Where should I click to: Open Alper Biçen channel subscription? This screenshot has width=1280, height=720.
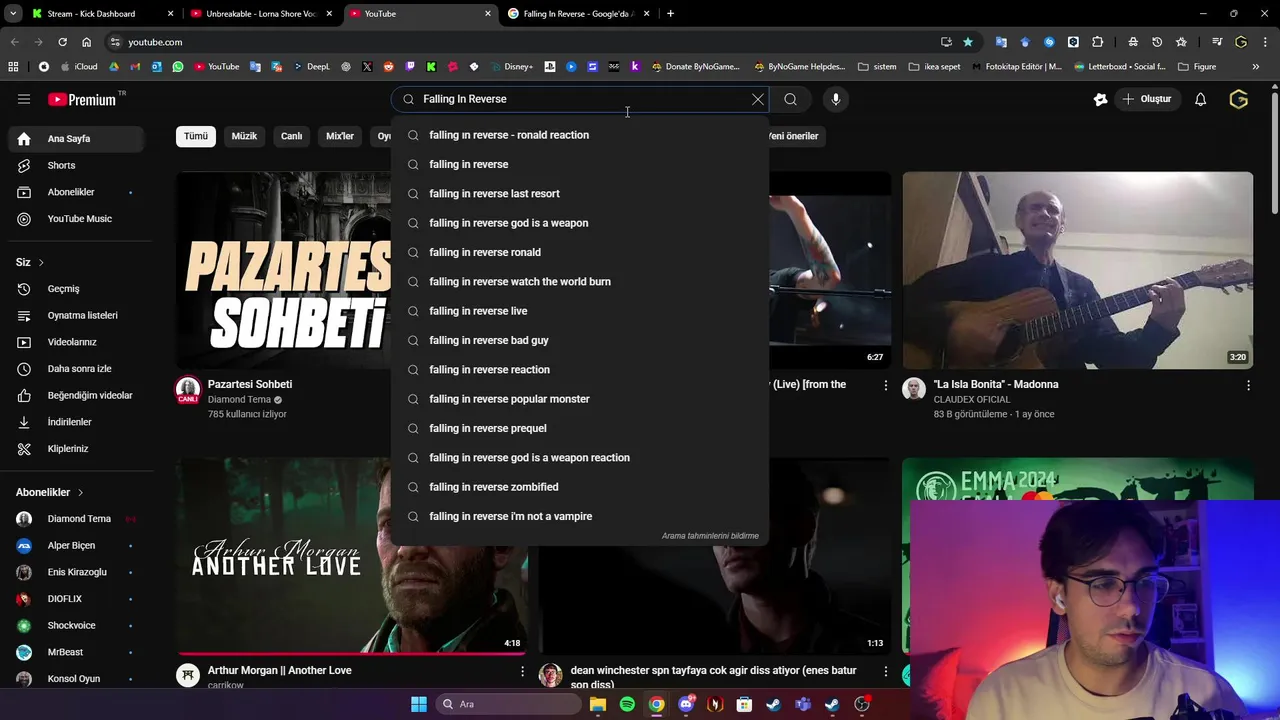[78, 546]
